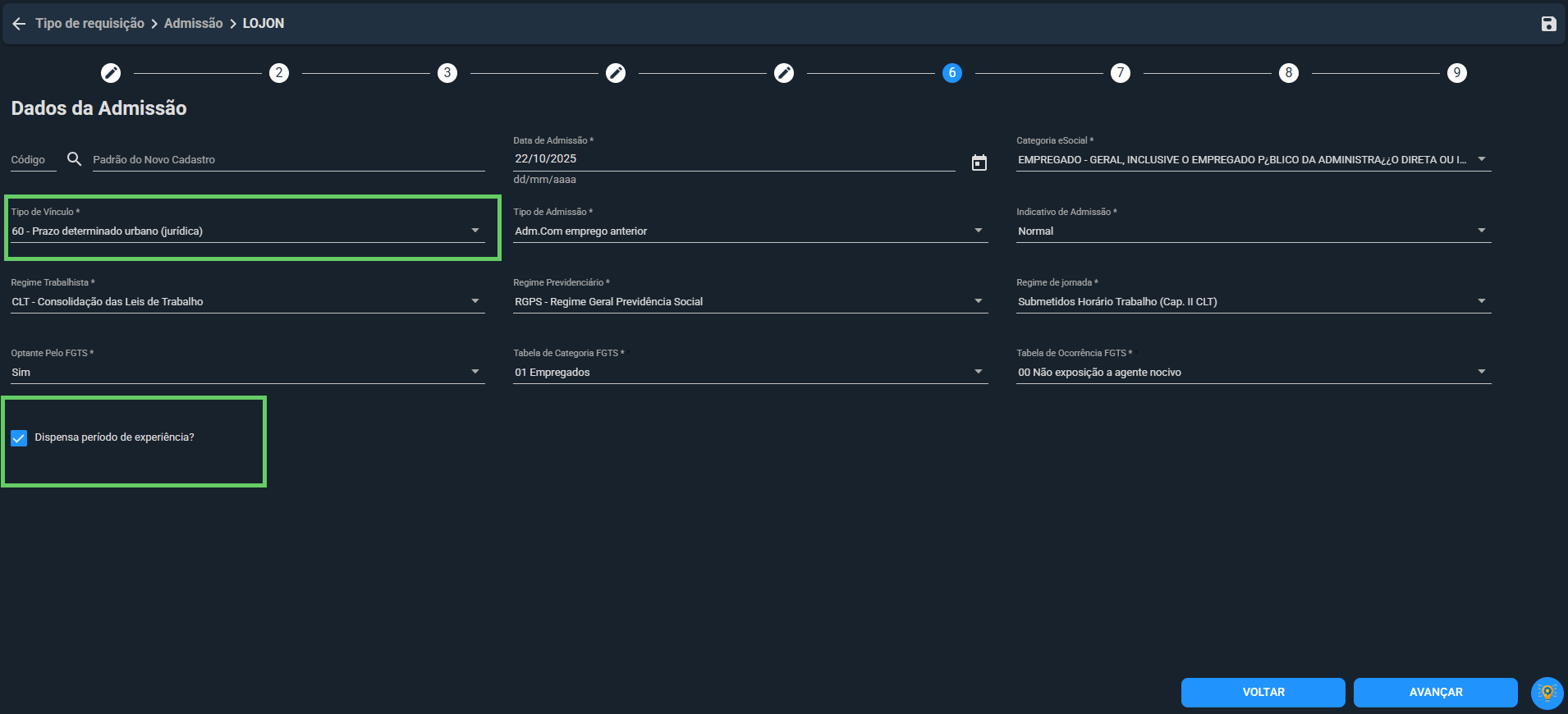Uncheck Dispensa período de experiência checkbox

click(19, 437)
